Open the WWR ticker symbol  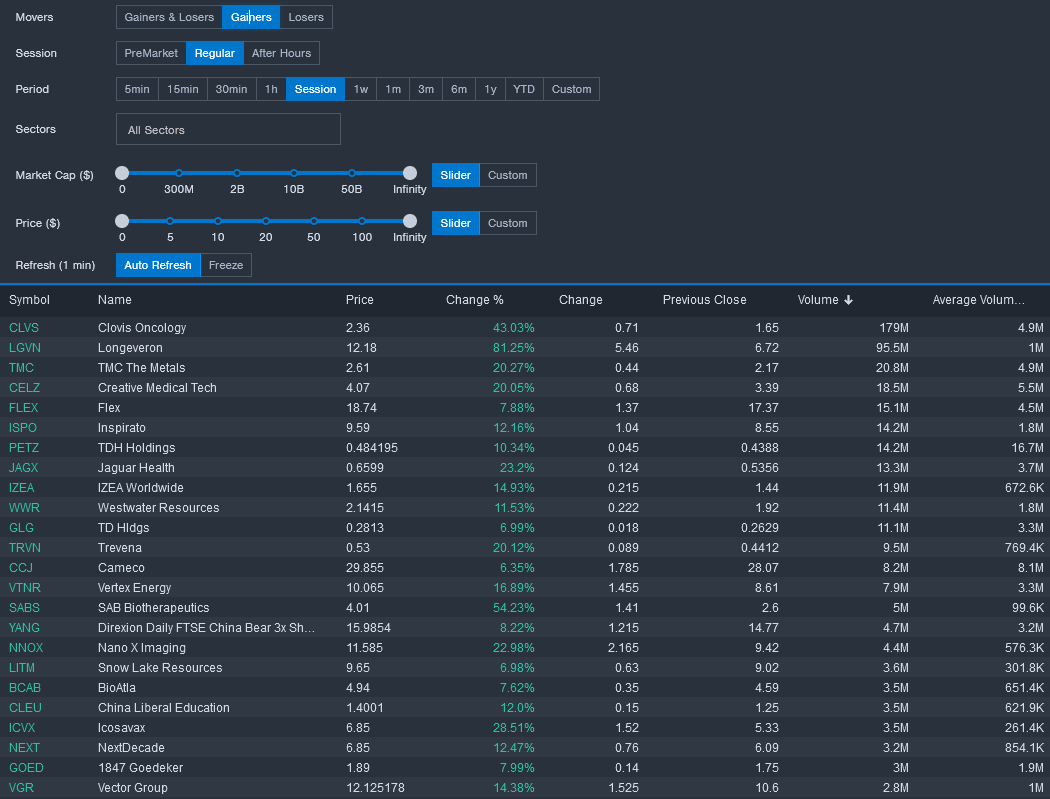click(24, 508)
